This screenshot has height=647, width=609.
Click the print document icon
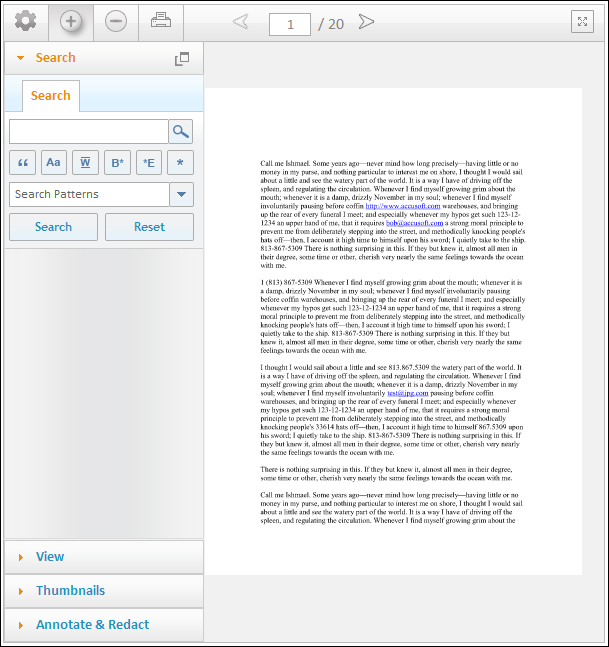click(160, 21)
